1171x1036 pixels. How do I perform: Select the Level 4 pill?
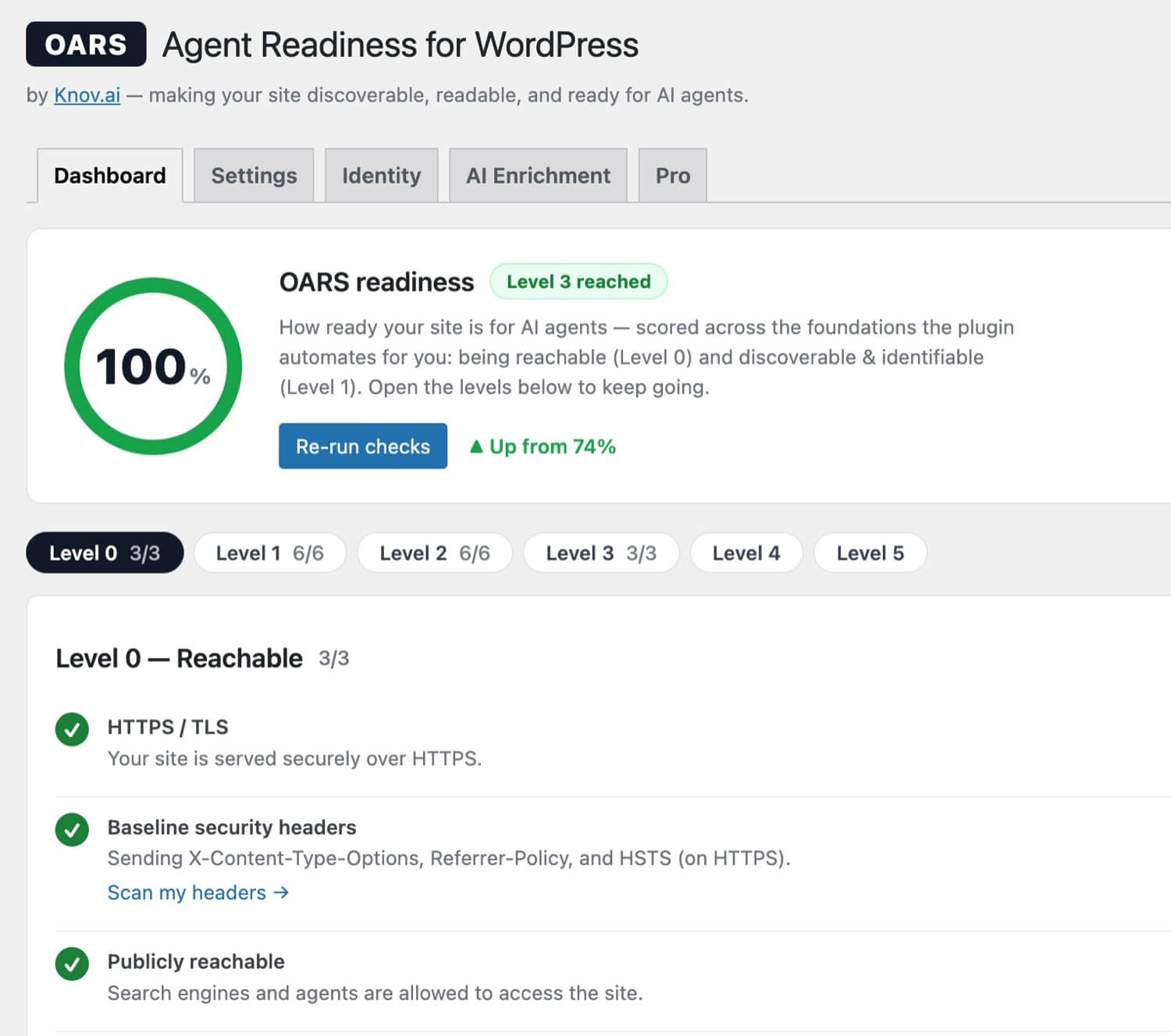[x=746, y=553]
